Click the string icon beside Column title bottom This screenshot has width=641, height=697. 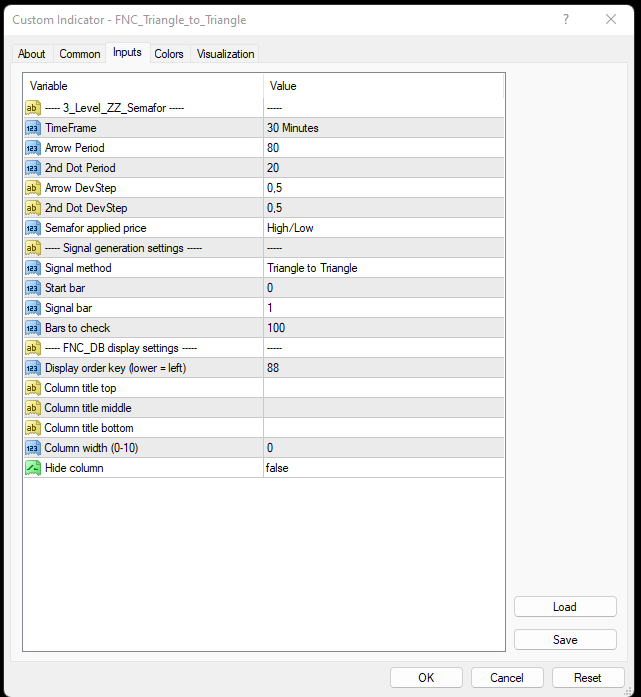coord(33,428)
